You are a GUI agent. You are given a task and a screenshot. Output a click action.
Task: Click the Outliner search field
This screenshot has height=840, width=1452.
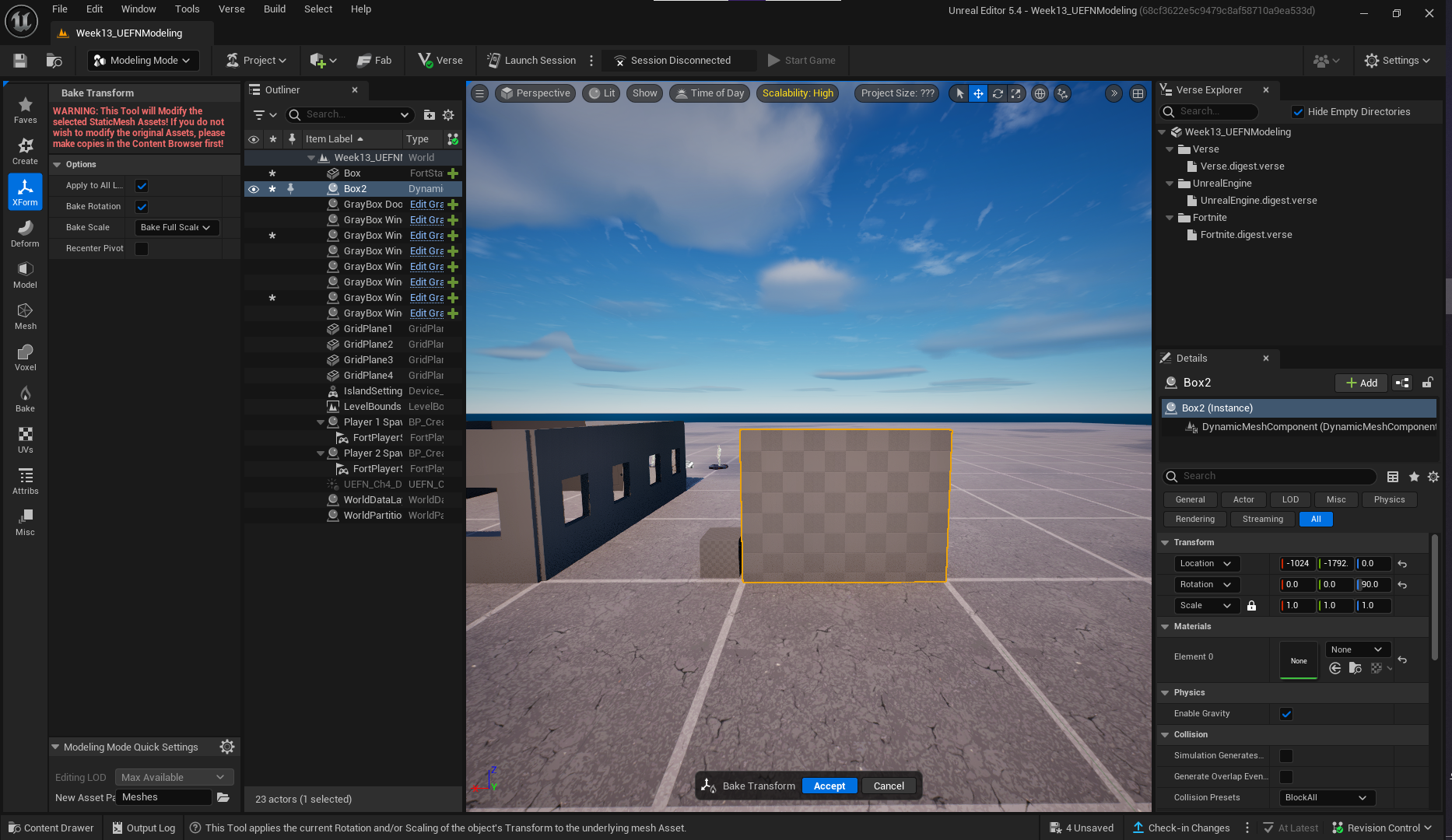pos(349,114)
